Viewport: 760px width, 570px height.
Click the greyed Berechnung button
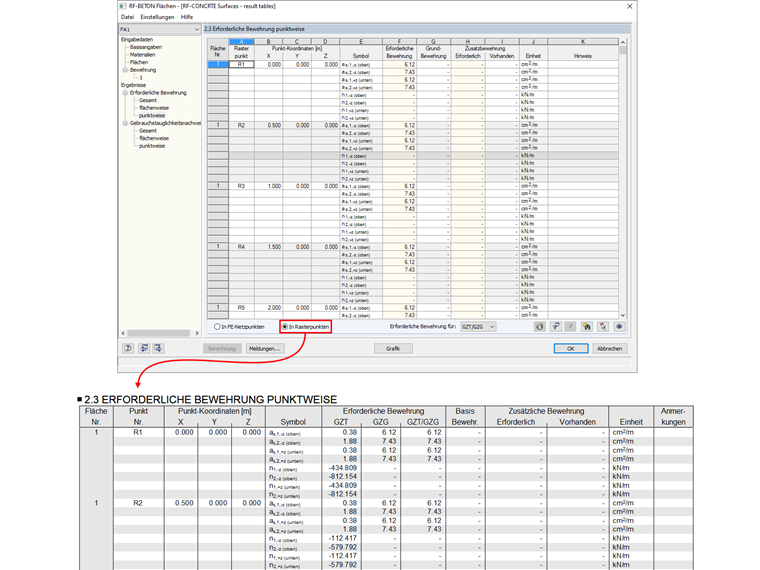coord(222,348)
